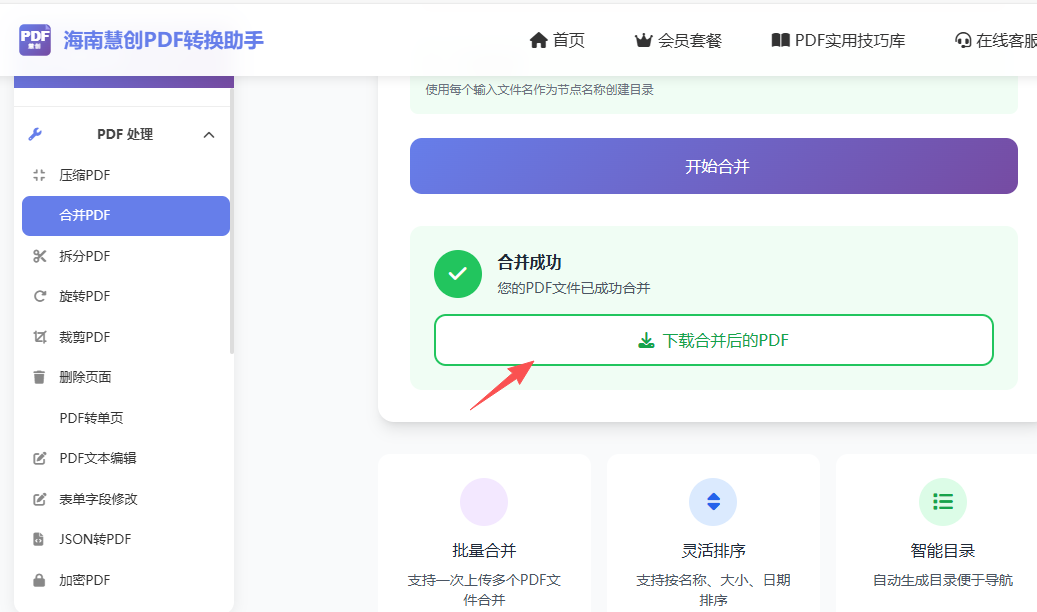The height and width of the screenshot is (612, 1037).
Task: Click the 批量合并 feature card title
Action: point(484,550)
